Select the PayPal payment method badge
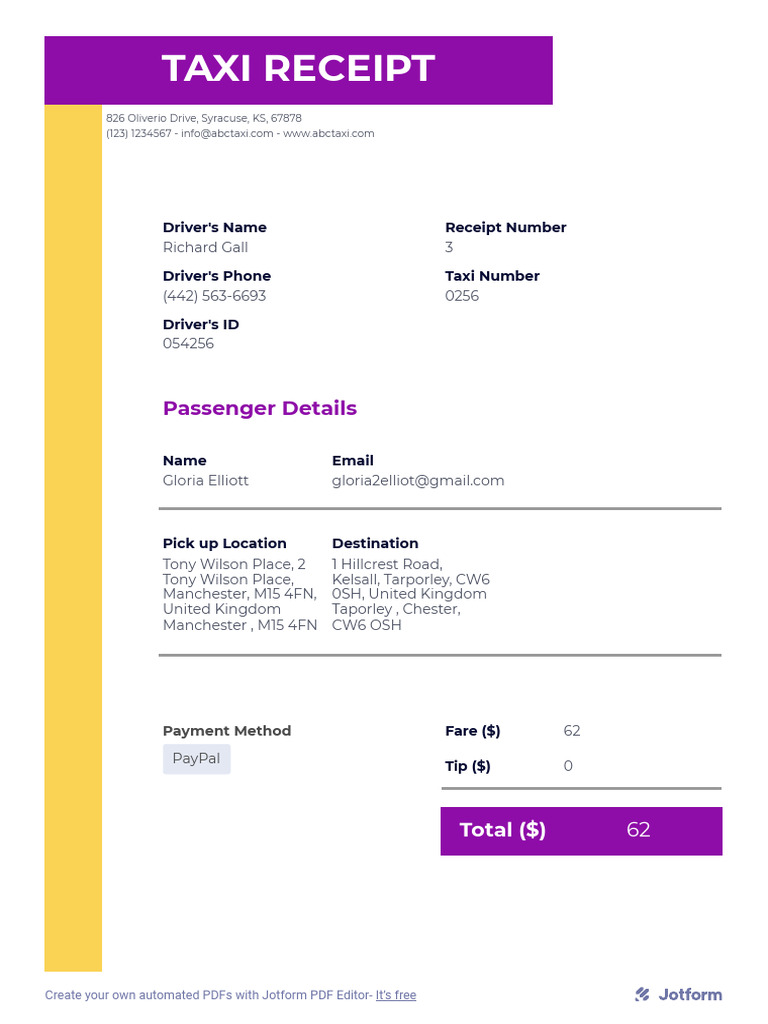Image resolution: width=768 pixels, height=1024 pixels. click(x=196, y=758)
